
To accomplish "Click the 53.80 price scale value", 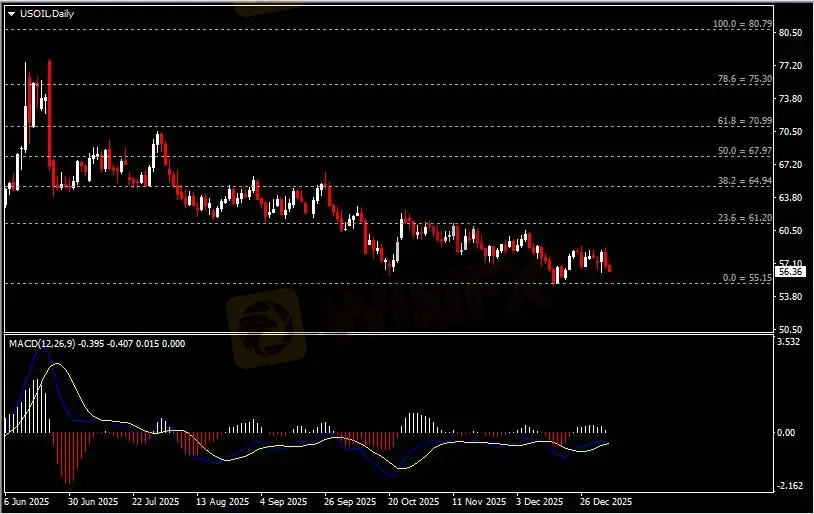I will 791,296.
